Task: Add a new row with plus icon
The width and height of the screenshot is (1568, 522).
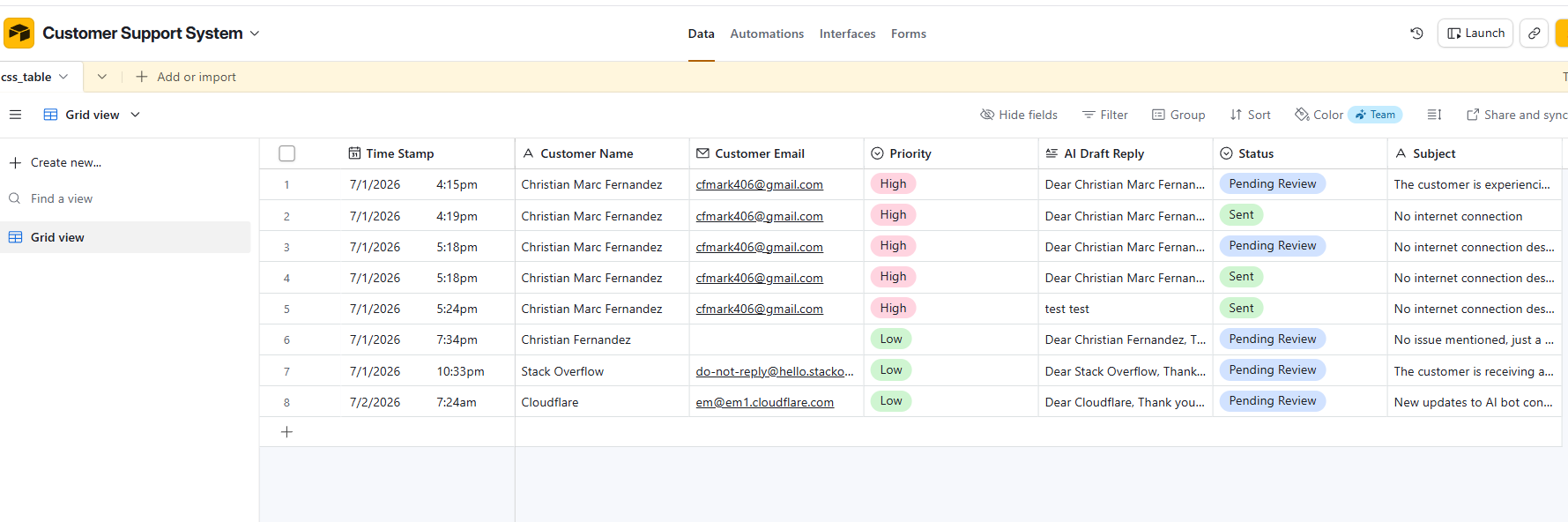Action: (286, 432)
